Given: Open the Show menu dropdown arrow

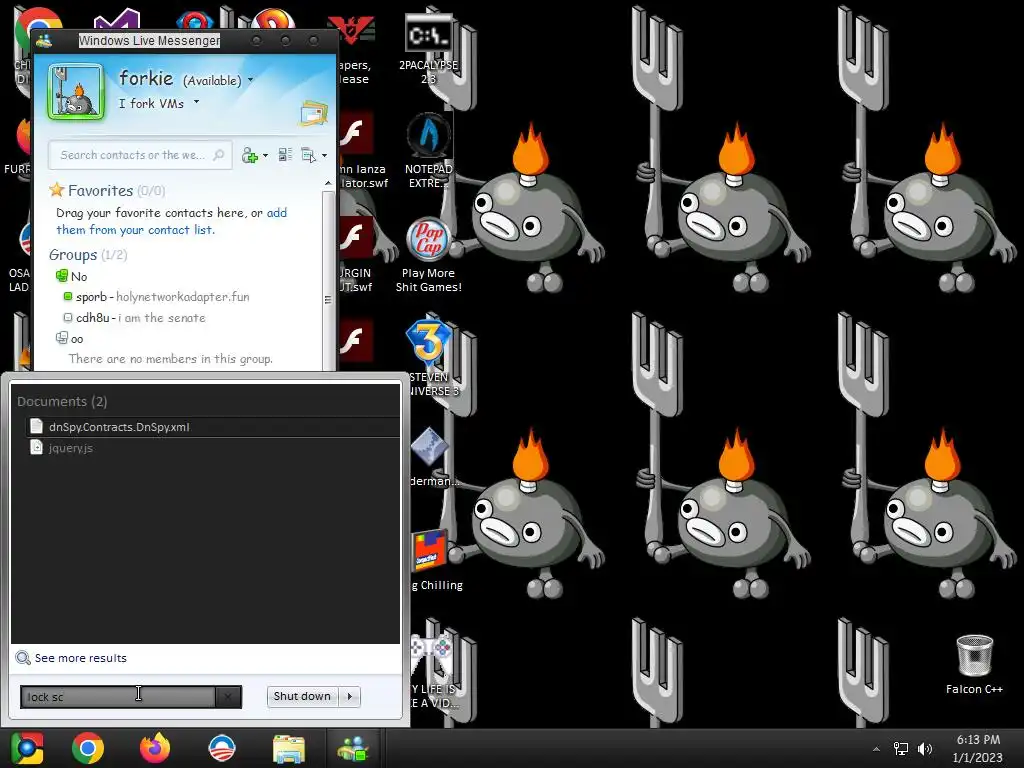Looking at the screenshot, I should [x=324, y=155].
